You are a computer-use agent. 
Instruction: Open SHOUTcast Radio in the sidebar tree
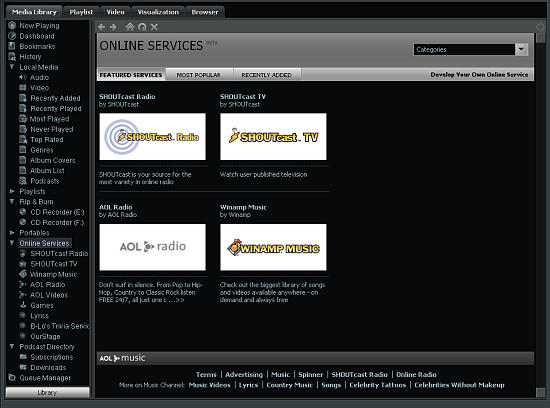pos(59,254)
